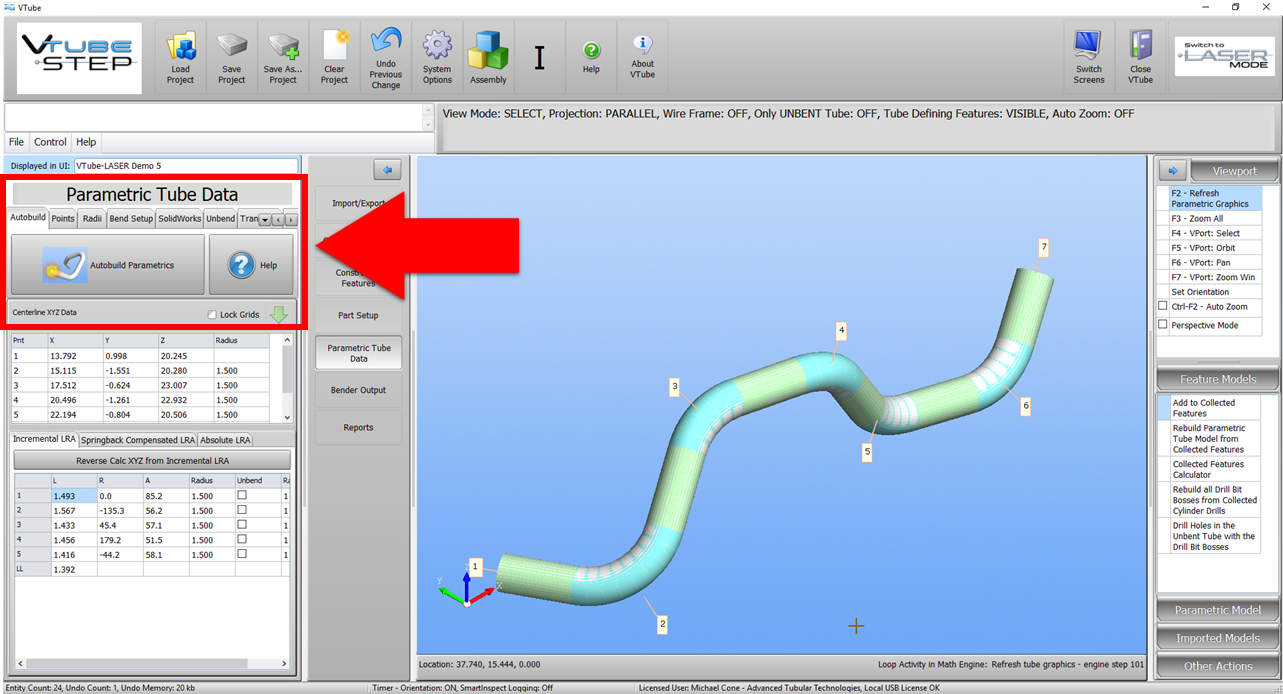Expand the Other Actions panel section
1283x694 pixels.
1217,666
